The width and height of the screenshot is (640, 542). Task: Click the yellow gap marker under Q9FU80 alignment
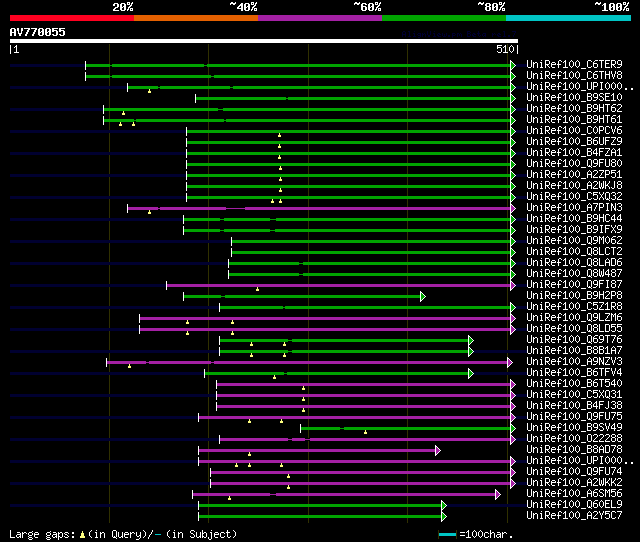coord(280,168)
